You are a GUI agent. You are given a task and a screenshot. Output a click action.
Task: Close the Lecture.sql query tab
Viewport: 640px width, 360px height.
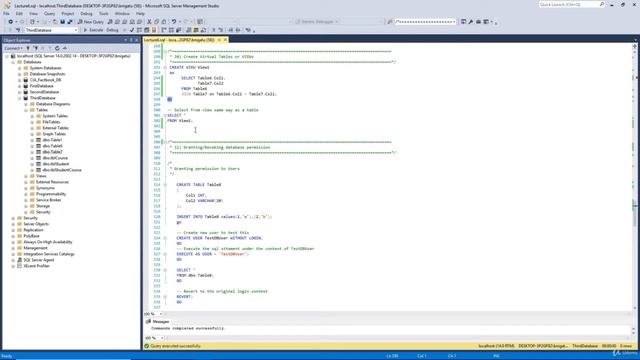click(225, 40)
